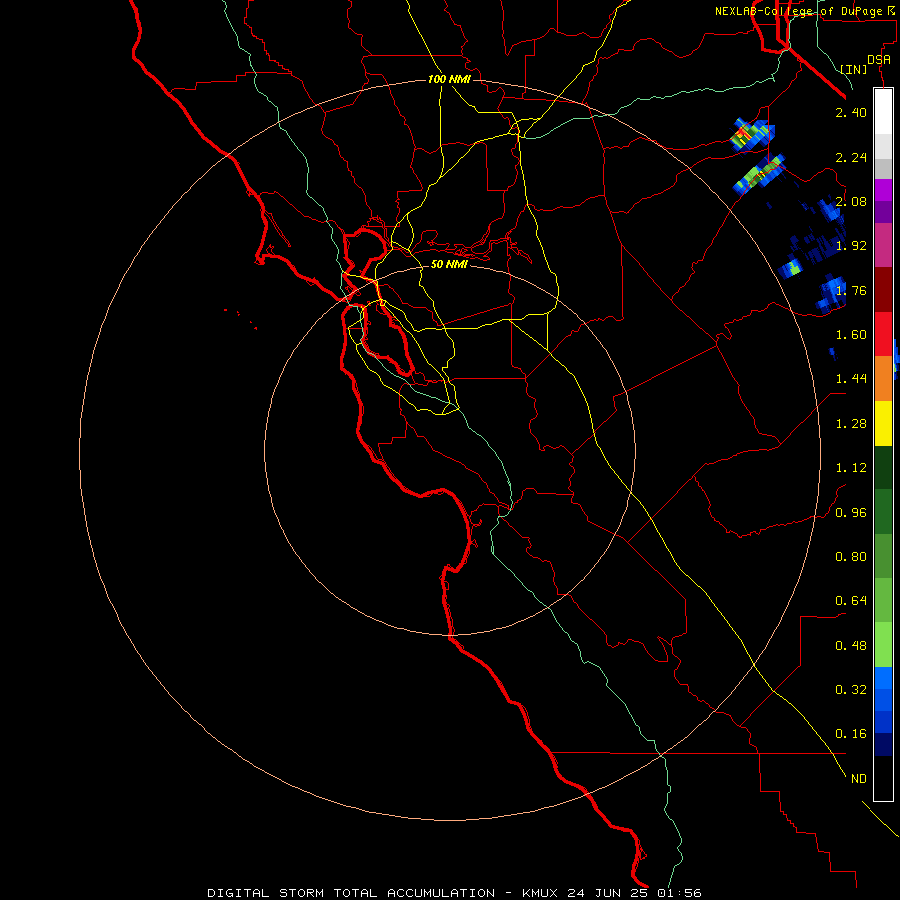Select the yellow legend color swatch
Screen dimensions: 900x900
click(883, 424)
